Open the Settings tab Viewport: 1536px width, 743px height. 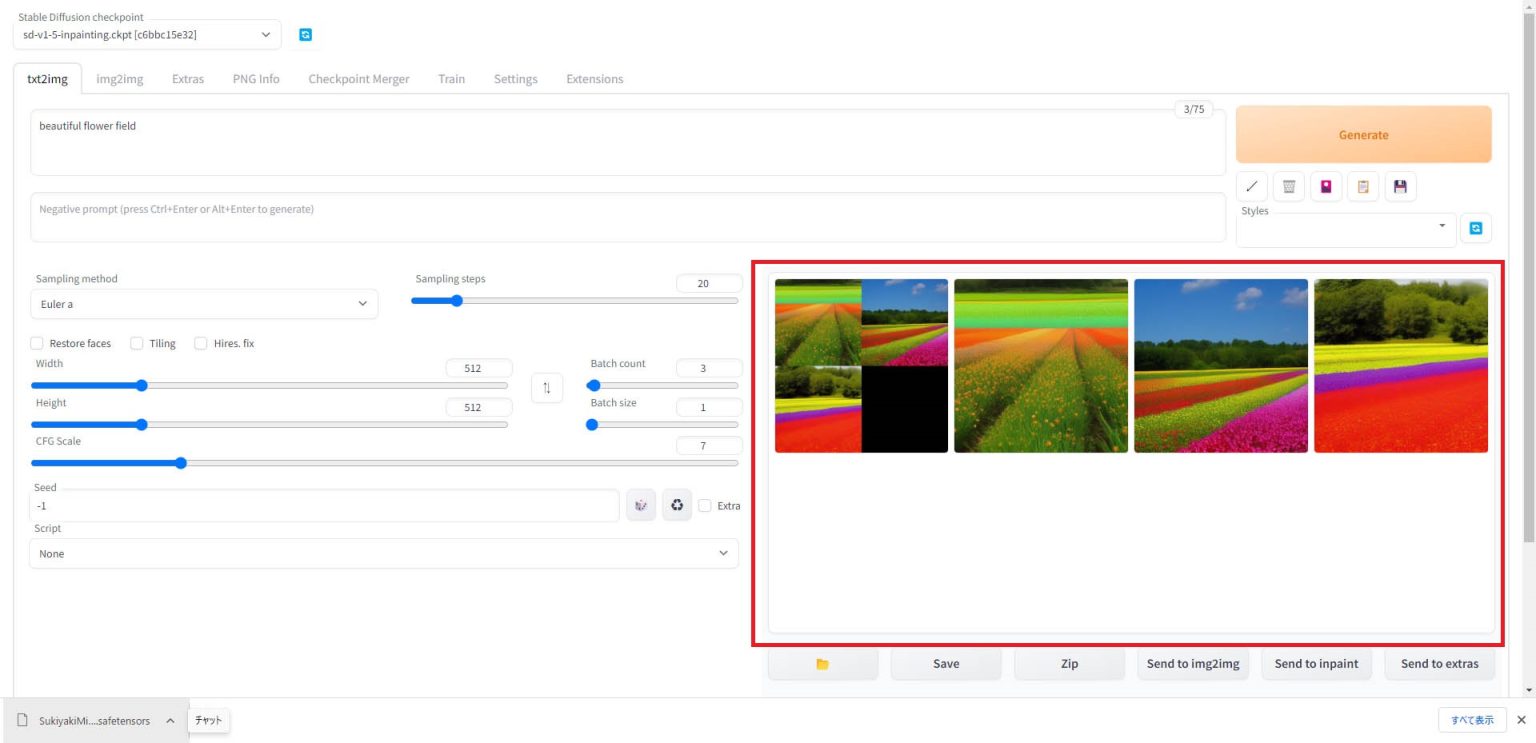click(x=515, y=78)
